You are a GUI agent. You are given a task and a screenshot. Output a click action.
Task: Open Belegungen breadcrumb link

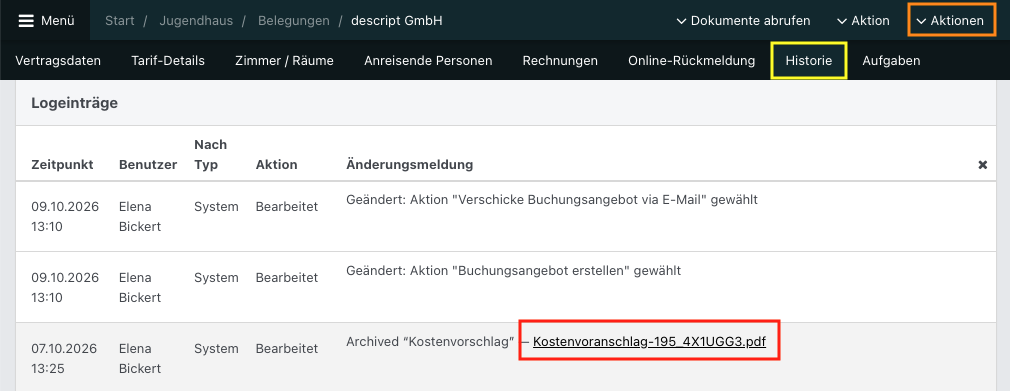pos(294,21)
